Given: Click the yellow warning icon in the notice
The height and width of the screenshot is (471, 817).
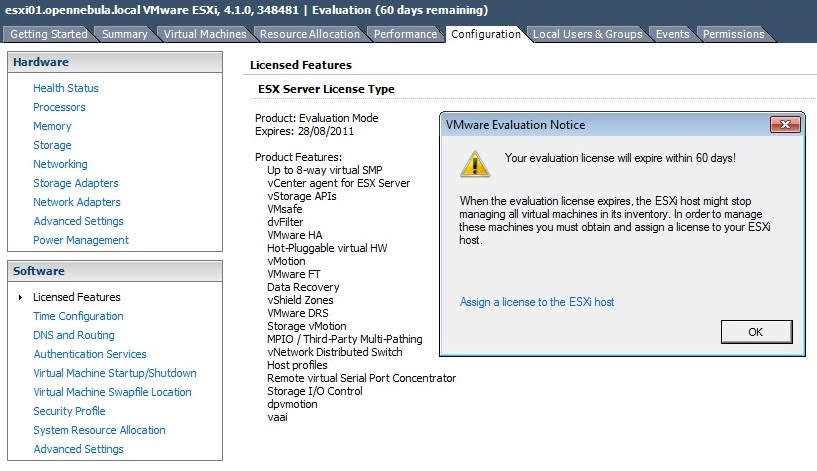Looking at the screenshot, I should click(x=475, y=164).
